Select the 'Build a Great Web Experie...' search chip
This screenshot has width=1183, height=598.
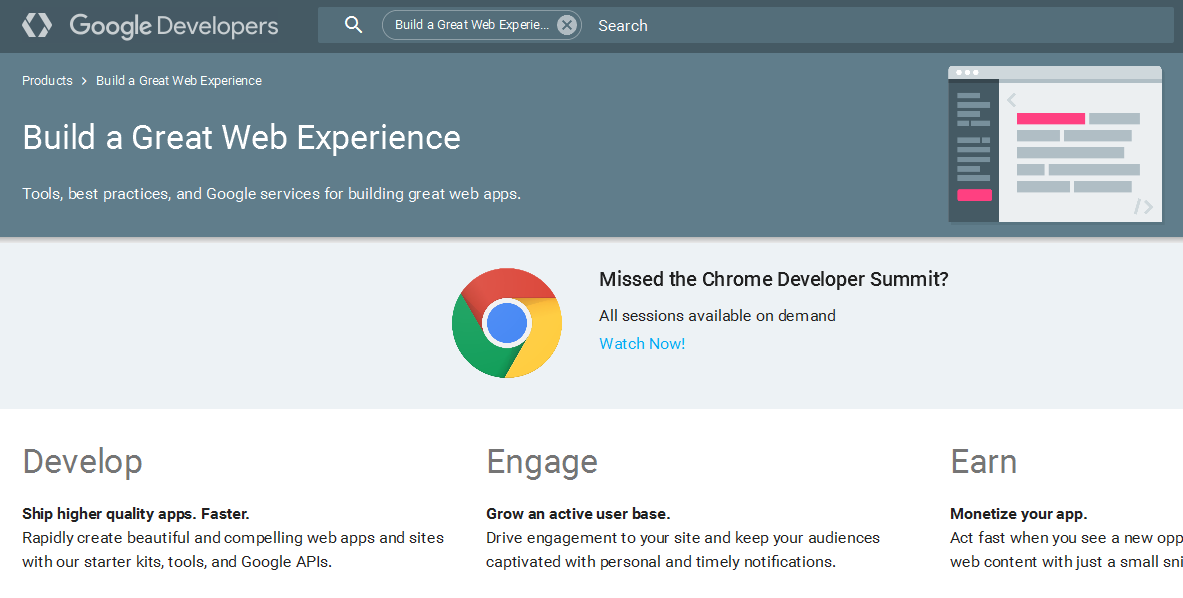tap(481, 25)
